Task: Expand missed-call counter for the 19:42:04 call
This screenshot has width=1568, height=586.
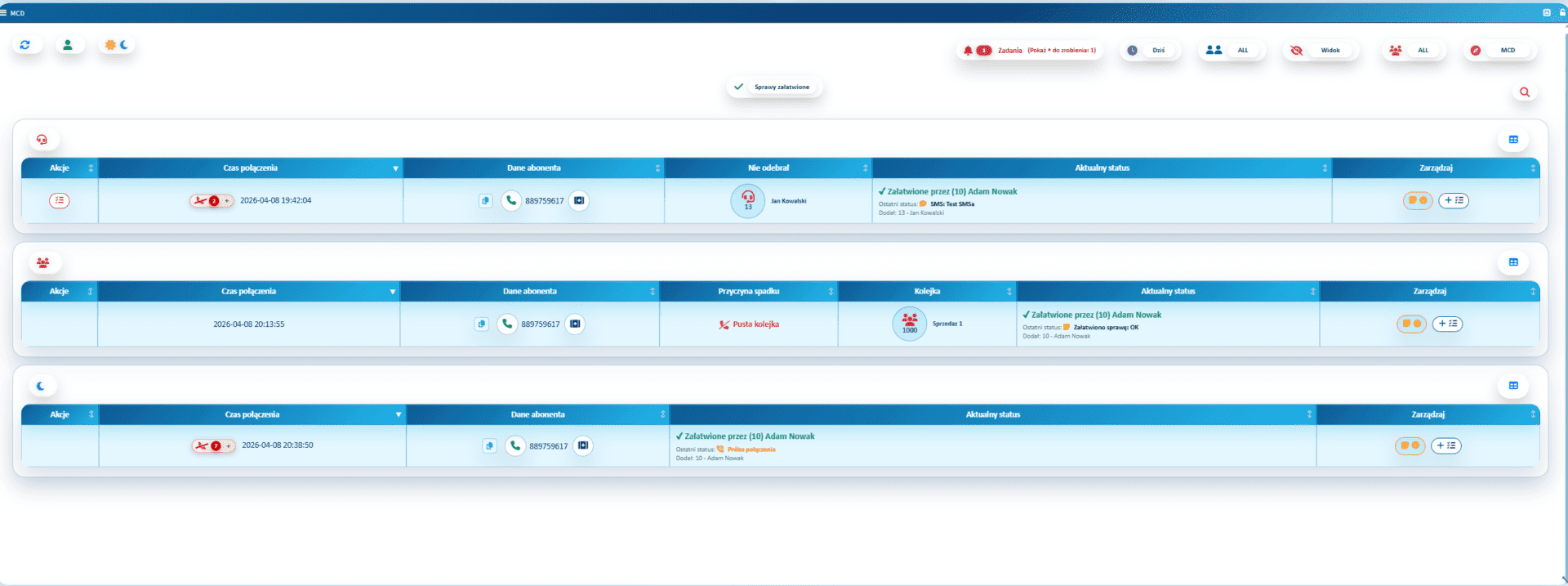Action: coord(212,201)
